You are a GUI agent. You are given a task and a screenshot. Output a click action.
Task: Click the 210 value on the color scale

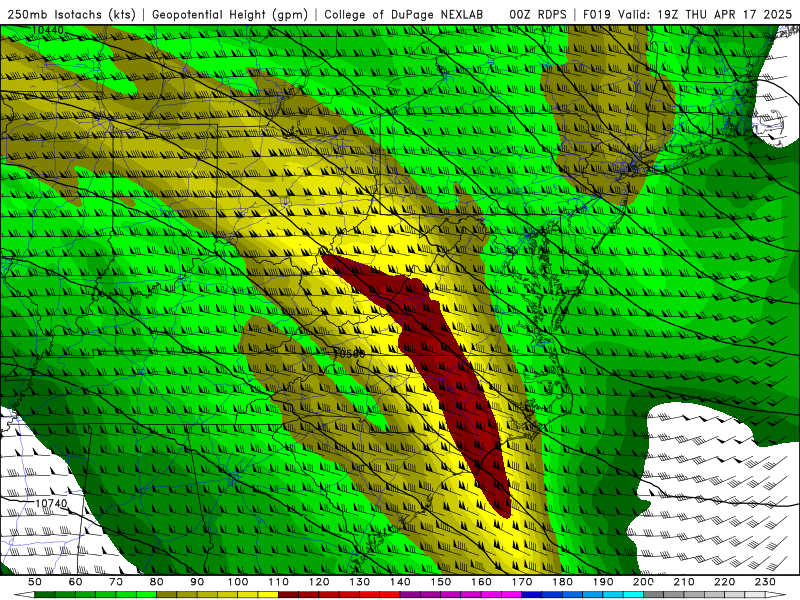click(x=685, y=582)
